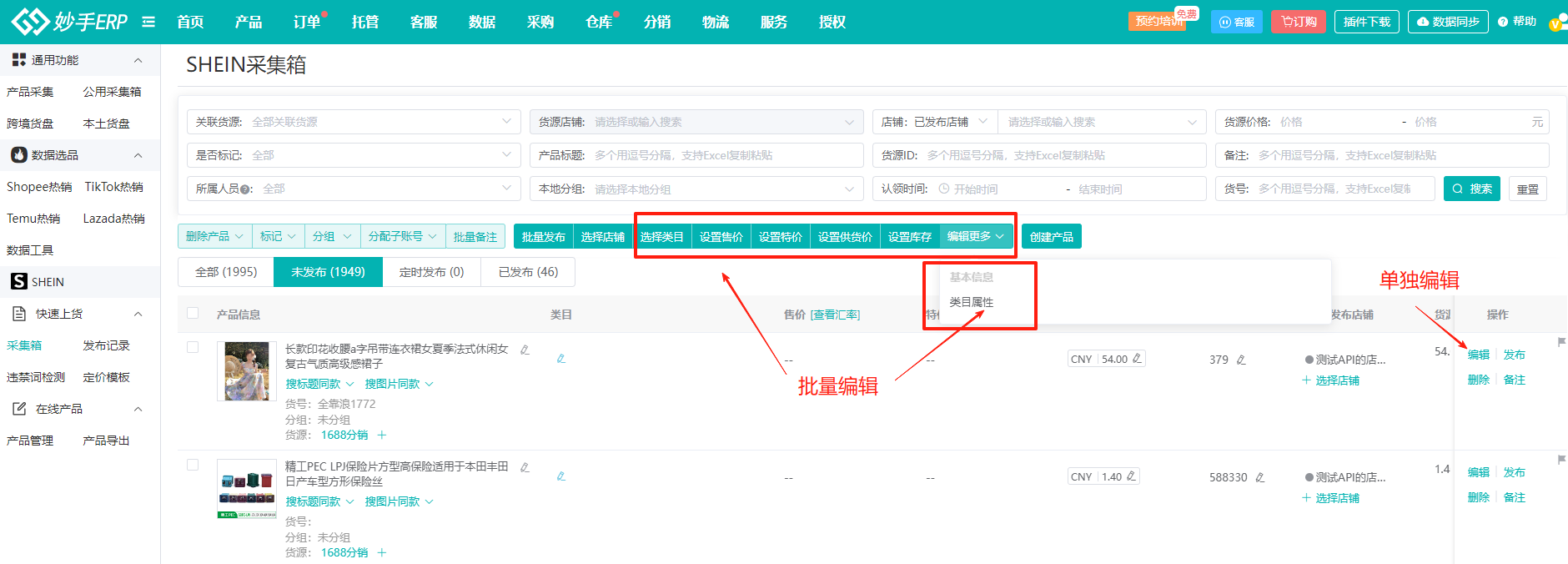The image size is (1568, 564).
Task: Click the 批量发布 button
Action: 544,237
